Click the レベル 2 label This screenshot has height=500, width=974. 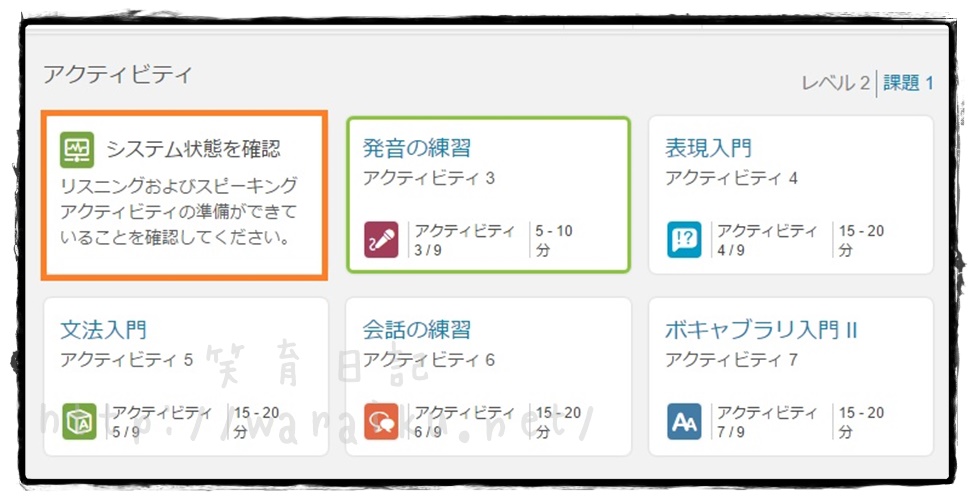tap(835, 83)
